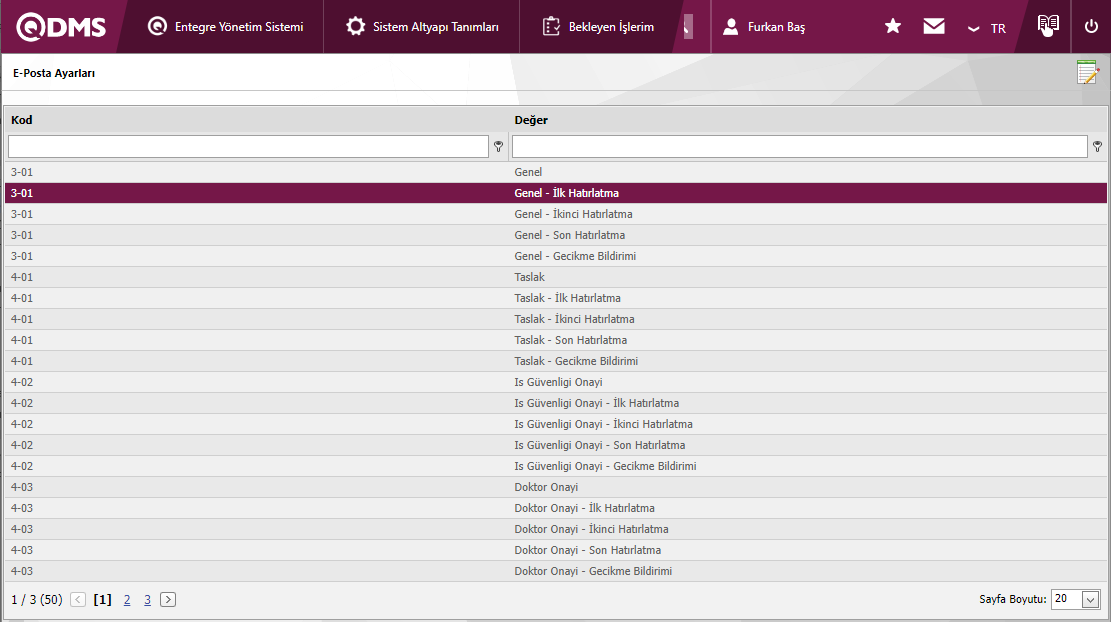This screenshot has height=622, width=1111.
Task: Click the Değer column filter icon
Action: 1097,147
